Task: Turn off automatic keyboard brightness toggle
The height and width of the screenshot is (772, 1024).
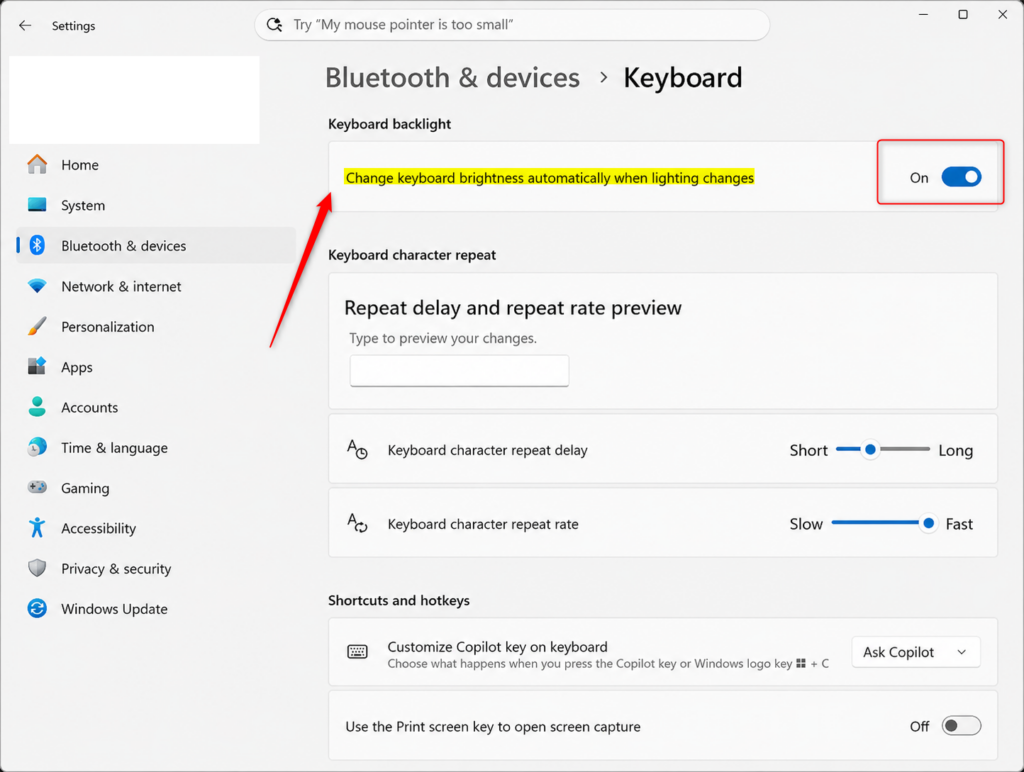Action: pyautogui.click(x=961, y=177)
